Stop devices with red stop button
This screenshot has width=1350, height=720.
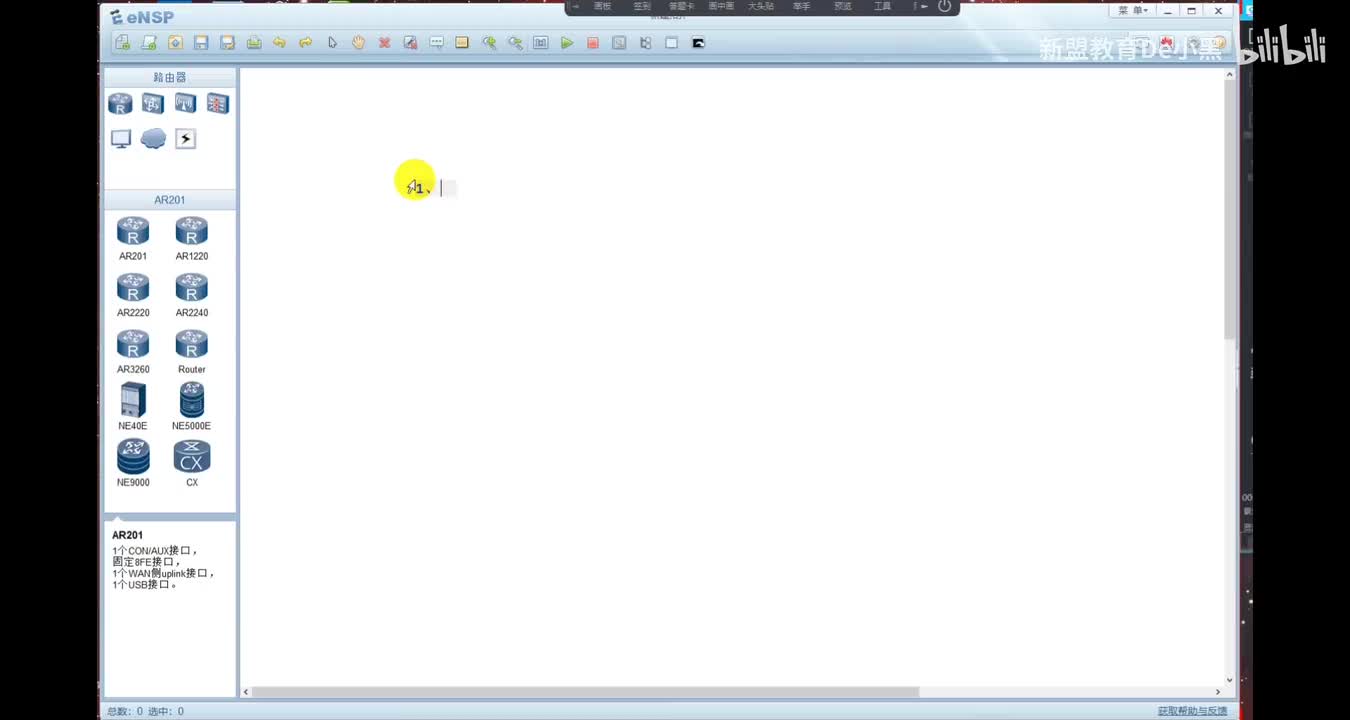point(593,43)
